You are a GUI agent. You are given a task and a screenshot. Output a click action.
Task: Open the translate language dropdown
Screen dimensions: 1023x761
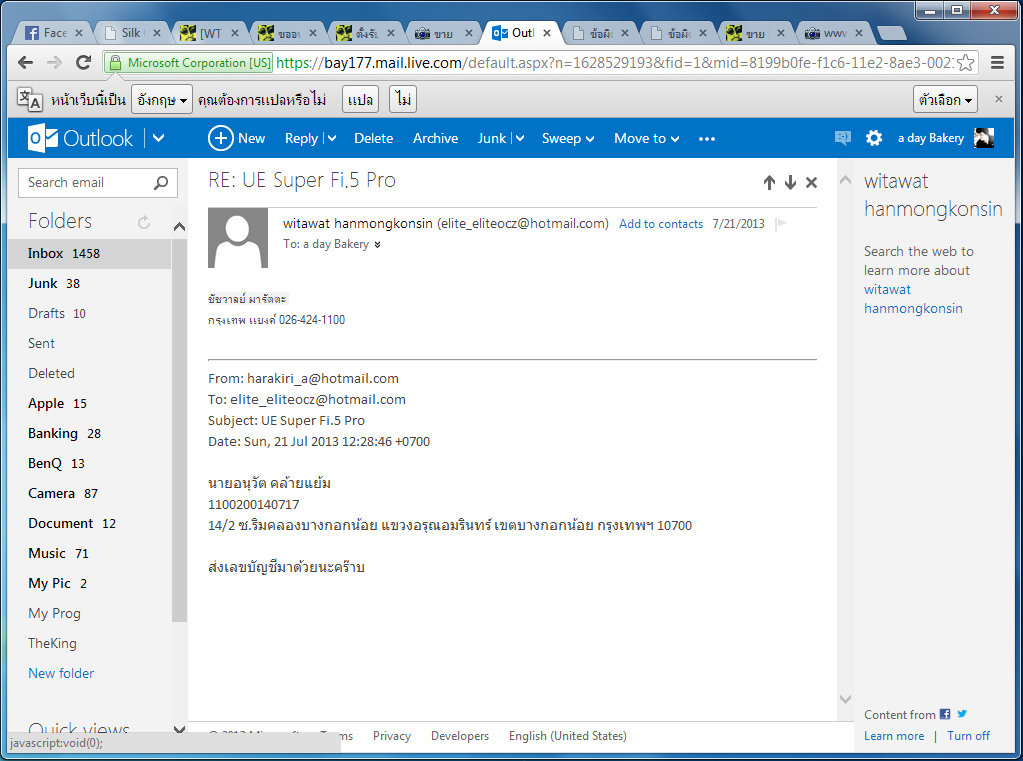pyautogui.click(x=162, y=99)
